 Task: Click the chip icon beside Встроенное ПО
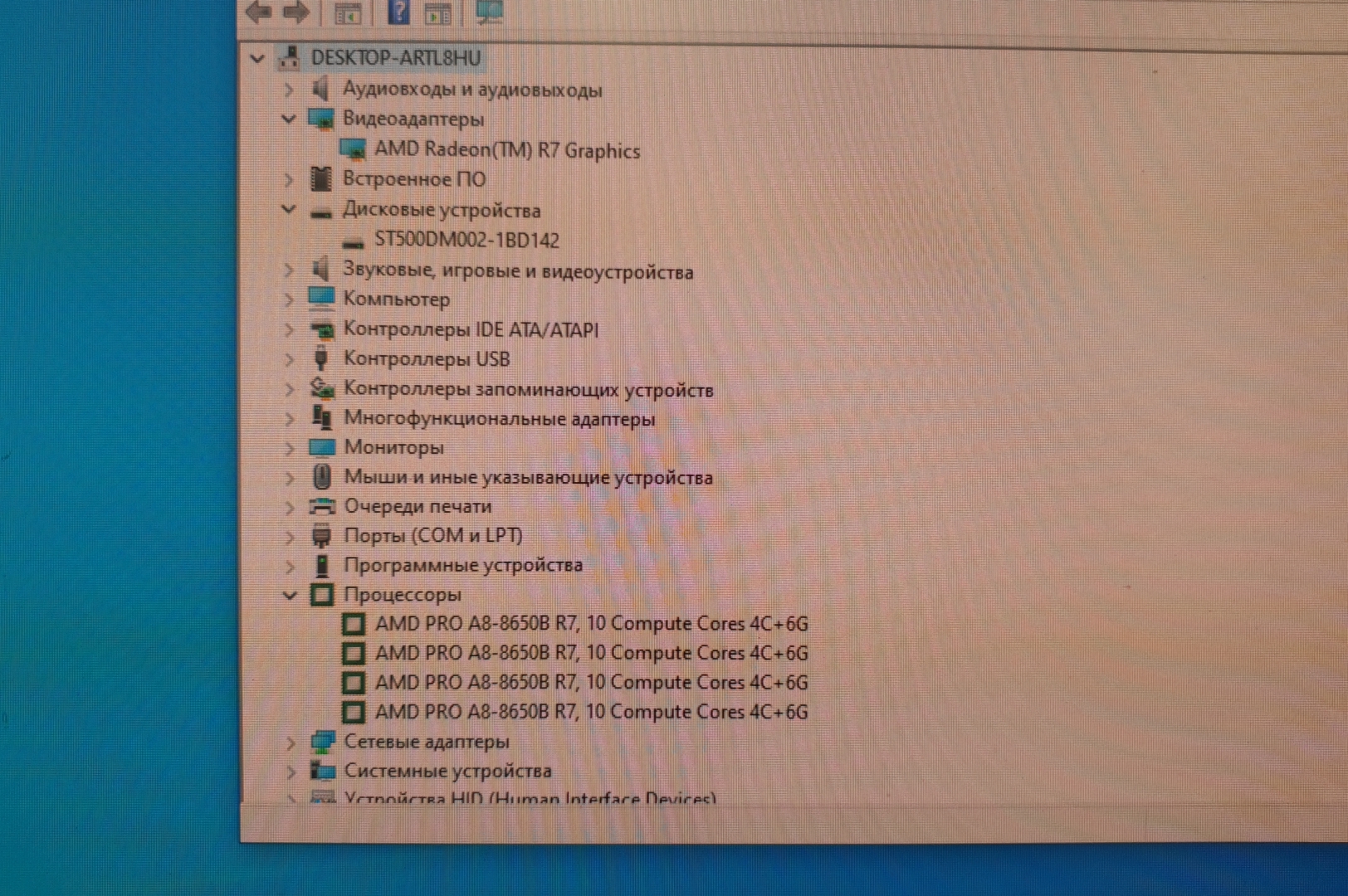320,178
